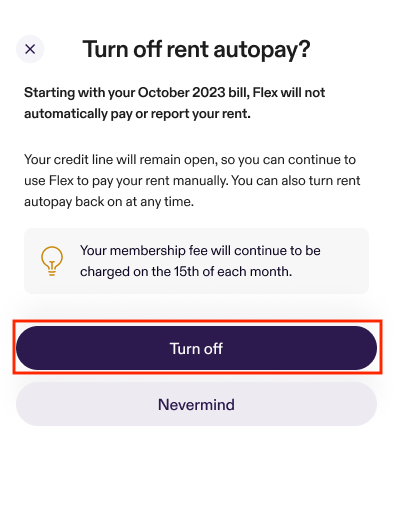The height and width of the screenshot is (506, 393).
Task: Click the yellow bulb beside the membership notice
Action: pyautogui.click(x=52, y=261)
